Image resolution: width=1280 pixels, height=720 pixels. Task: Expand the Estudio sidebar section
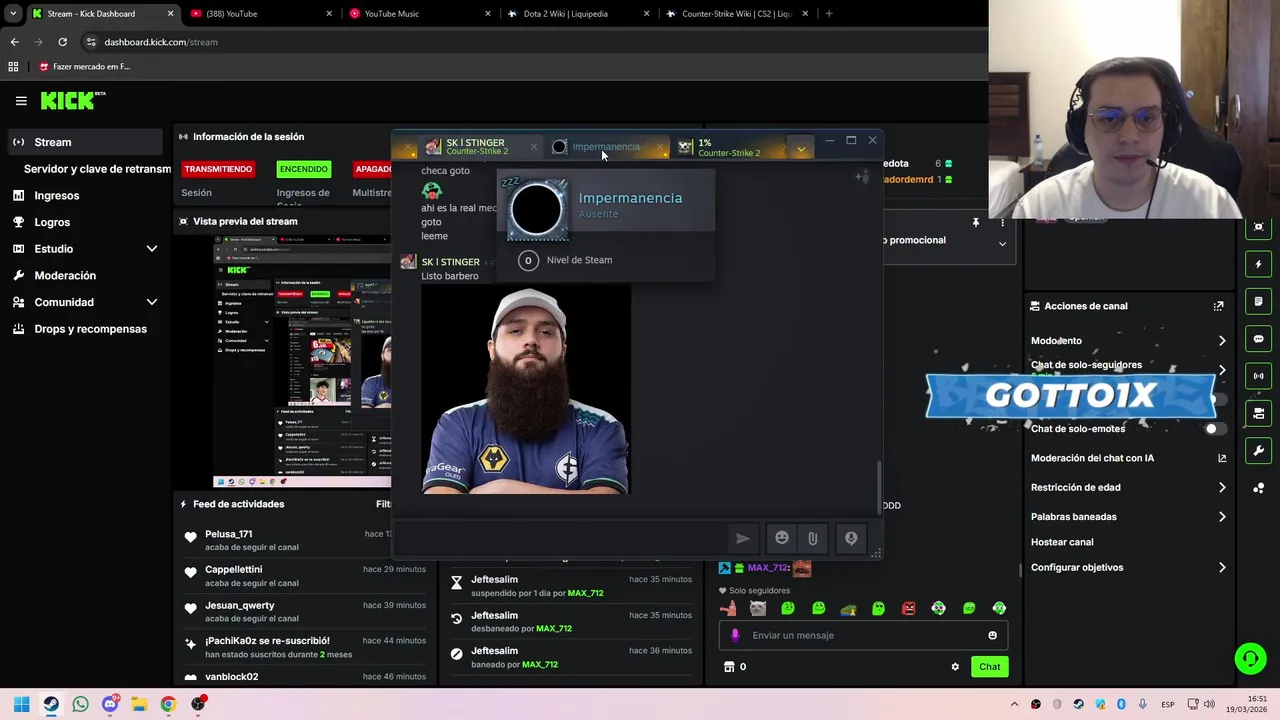click(x=85, y=249)
